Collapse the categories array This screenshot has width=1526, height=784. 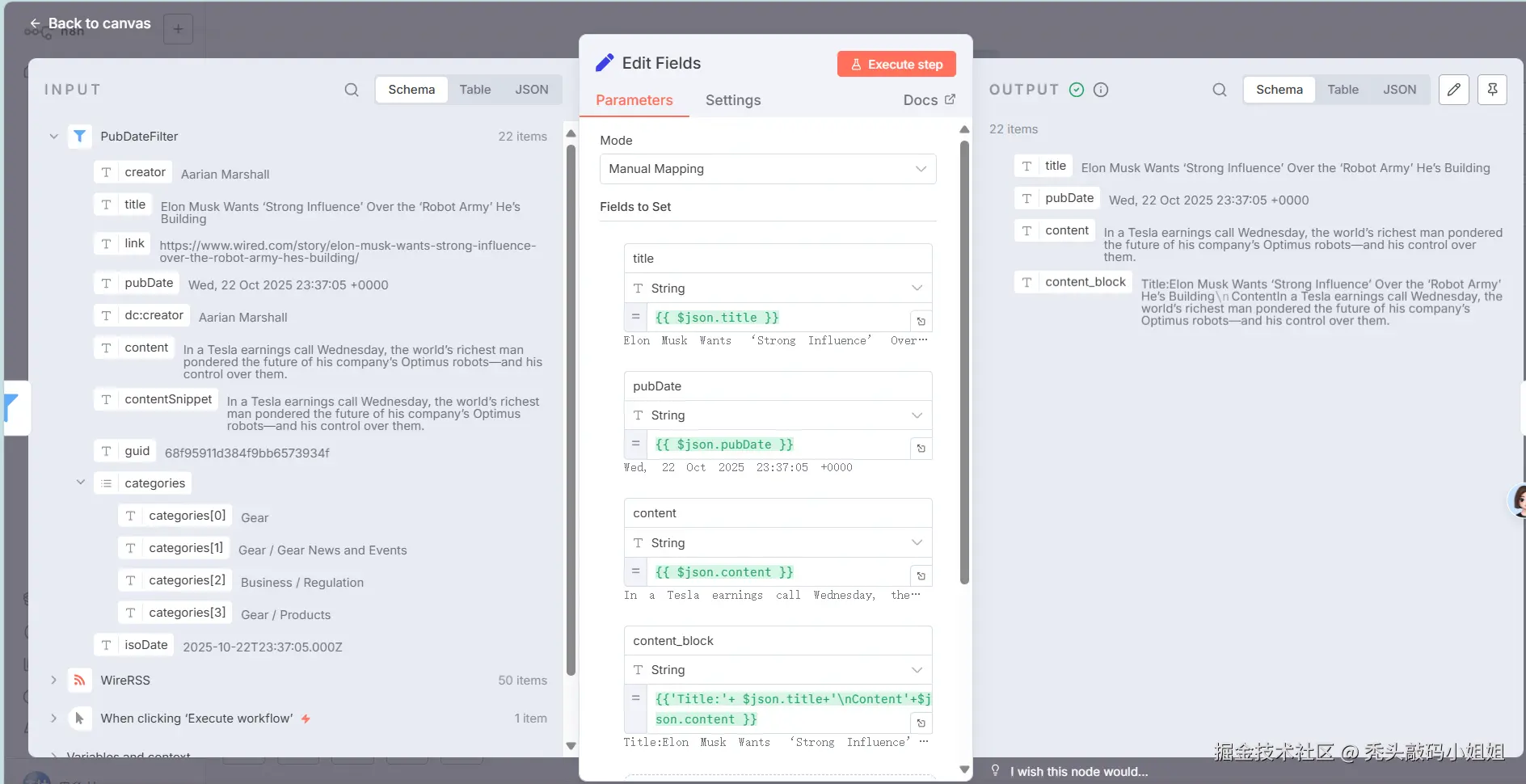pos(80,483)
